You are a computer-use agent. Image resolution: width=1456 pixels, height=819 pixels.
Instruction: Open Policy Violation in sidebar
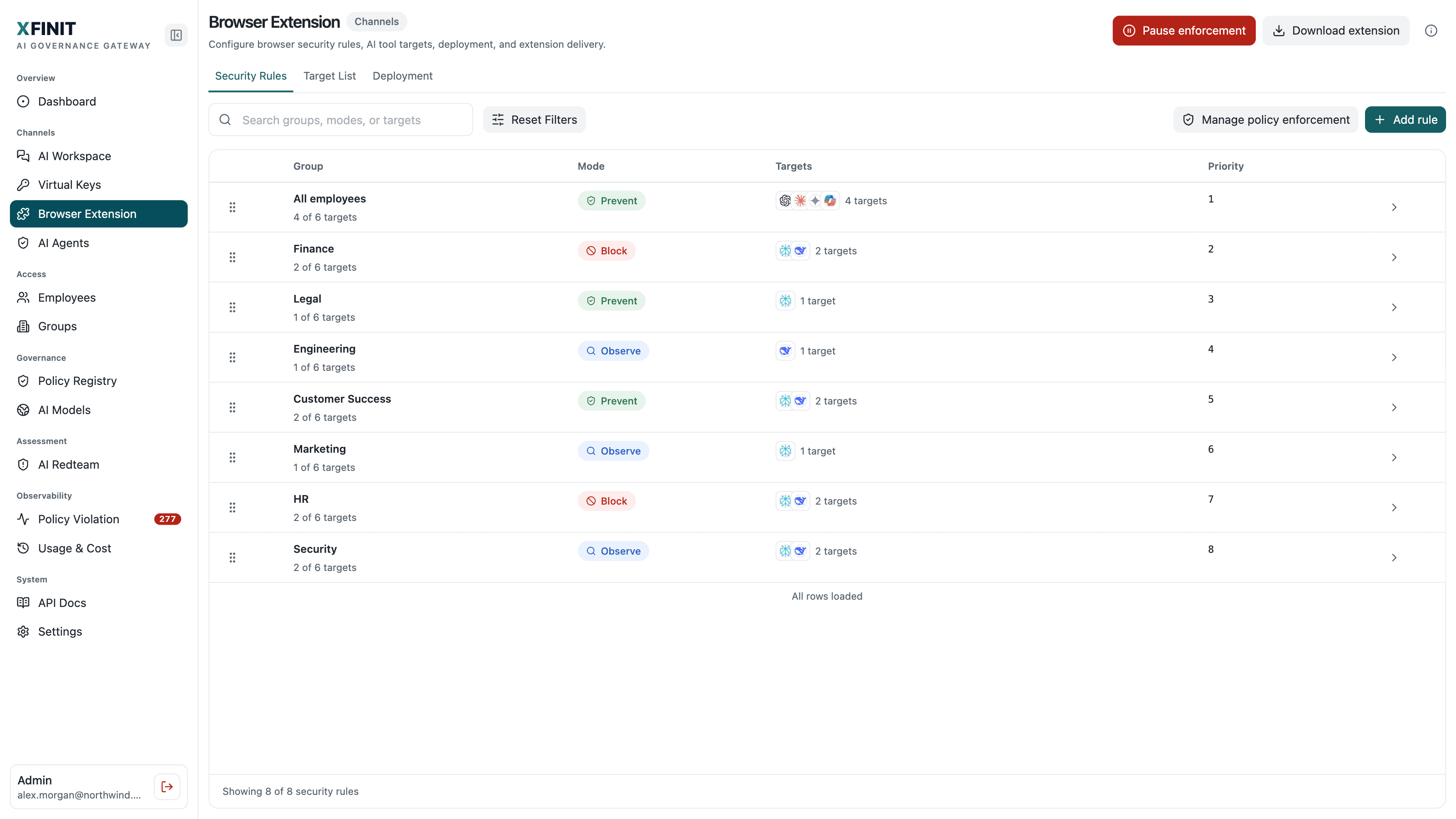tap(99, 519)
